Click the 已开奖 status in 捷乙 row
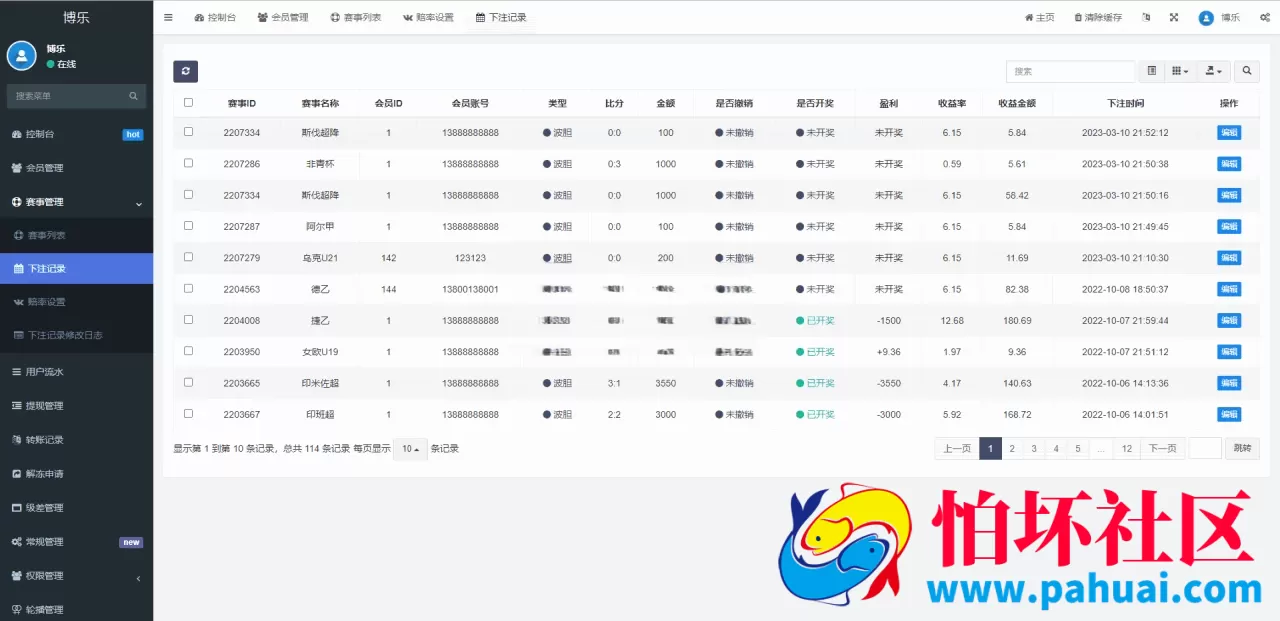The height and width of the screenshot is (621, 1280). [x=815, y=320]
